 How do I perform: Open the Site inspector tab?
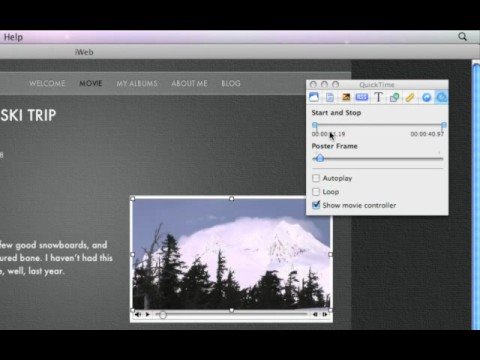pos(314,97)
